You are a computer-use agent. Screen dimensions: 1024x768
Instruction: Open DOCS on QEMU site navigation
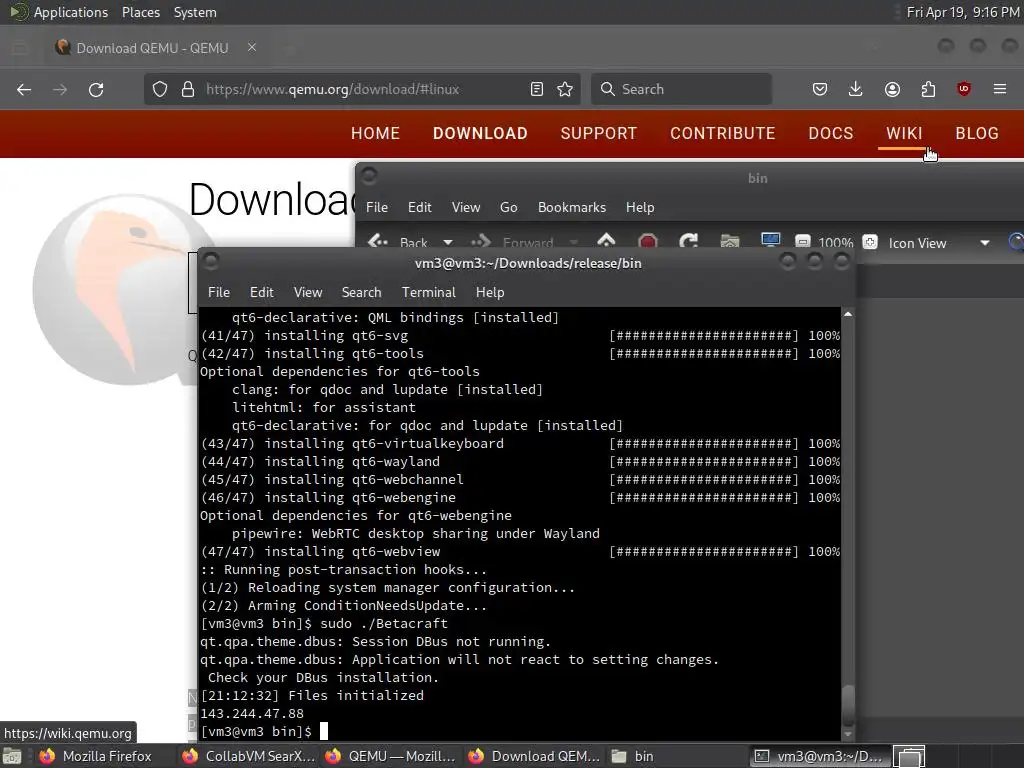[831, 133]
